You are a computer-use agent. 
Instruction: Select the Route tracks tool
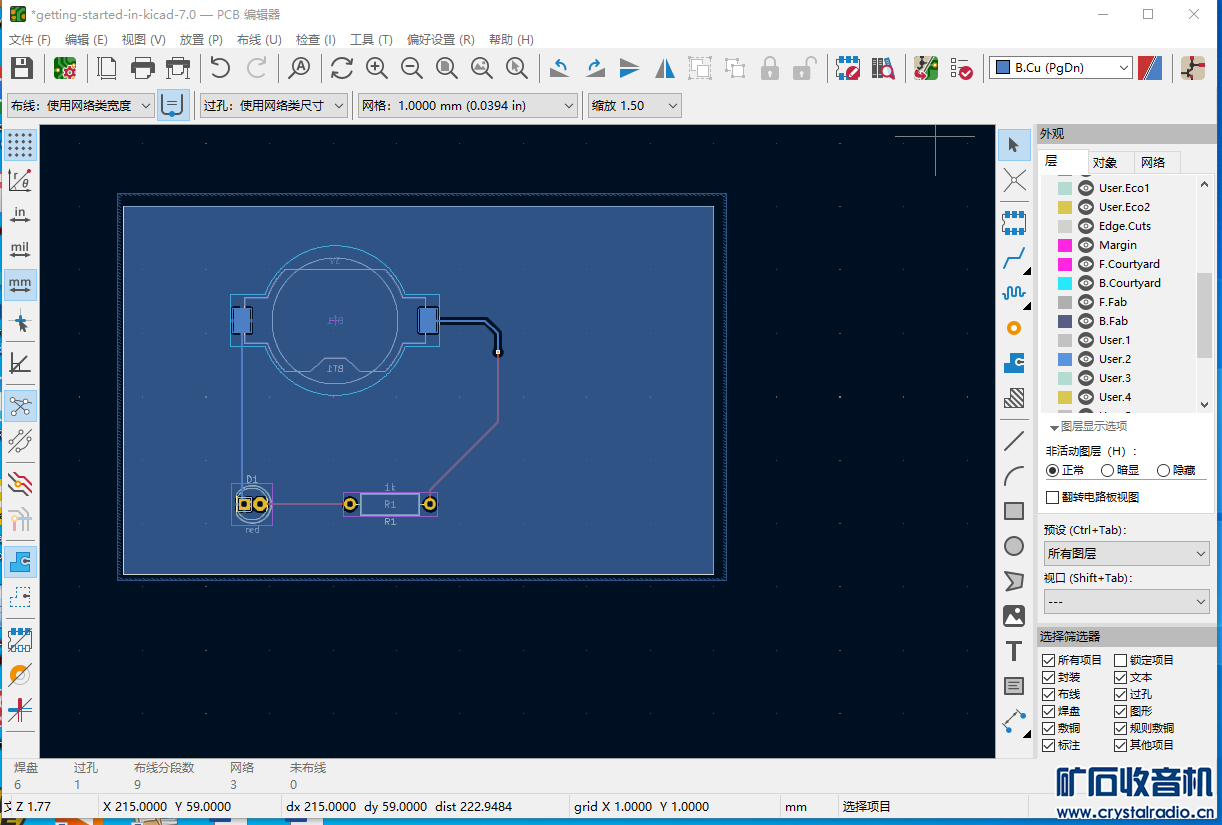pos(1014,259)
